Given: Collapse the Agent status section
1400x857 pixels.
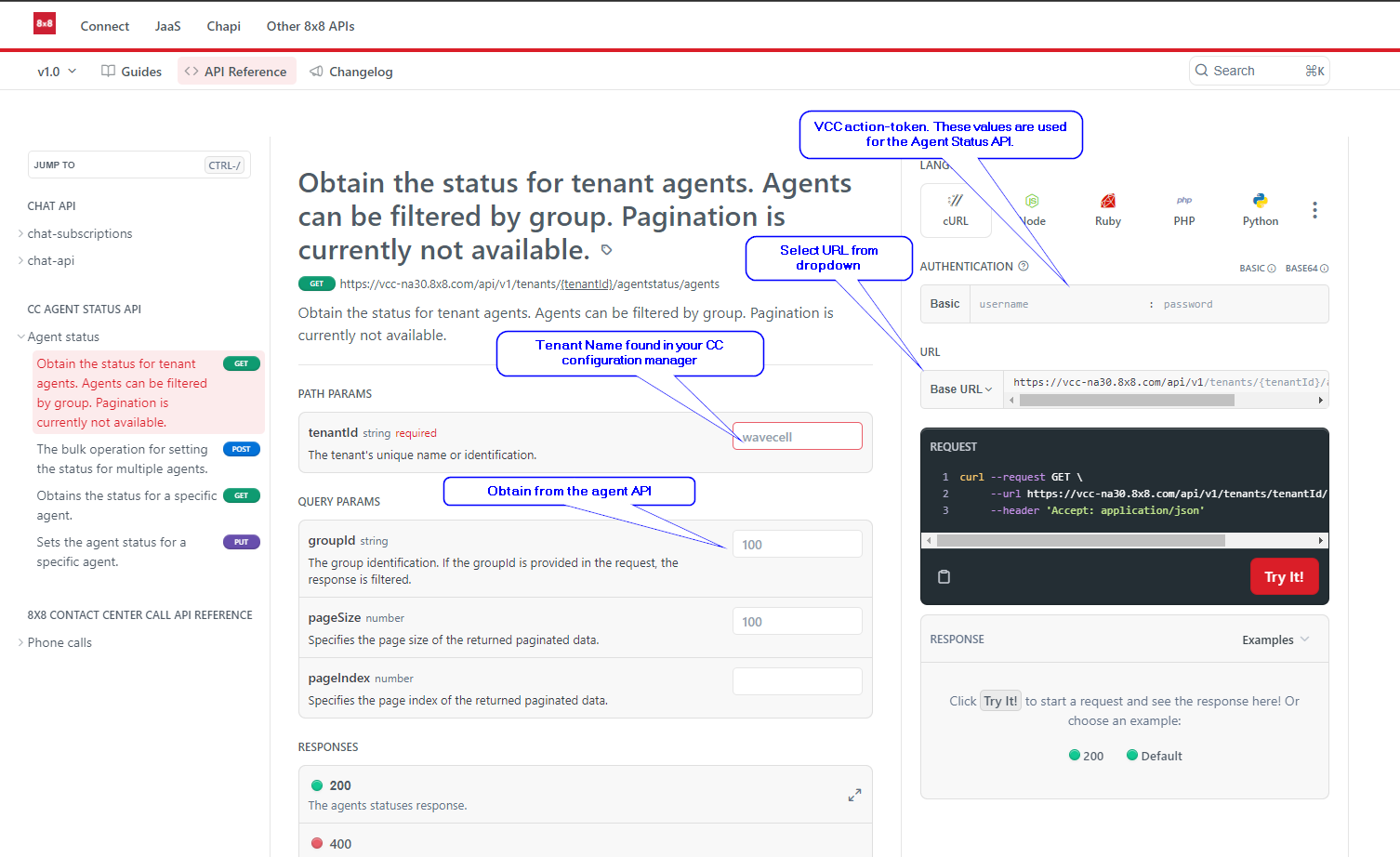Looking at the screenshot, I should click(x=21, y=336).
